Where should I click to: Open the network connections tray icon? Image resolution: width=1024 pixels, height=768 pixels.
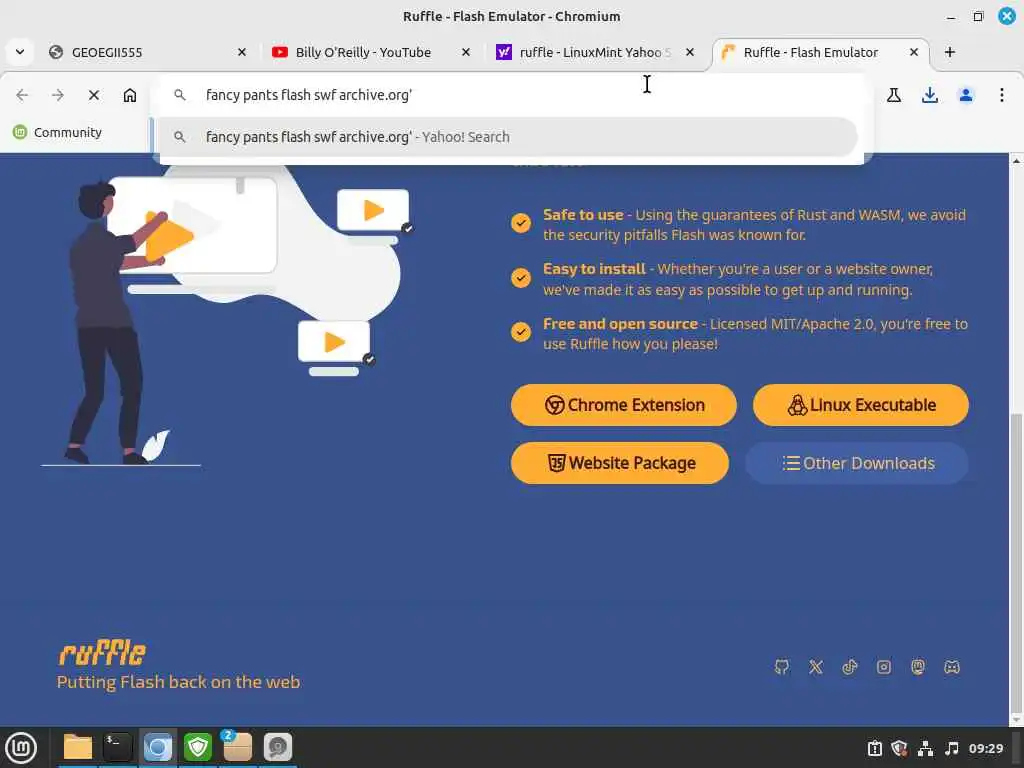[925, 748]
